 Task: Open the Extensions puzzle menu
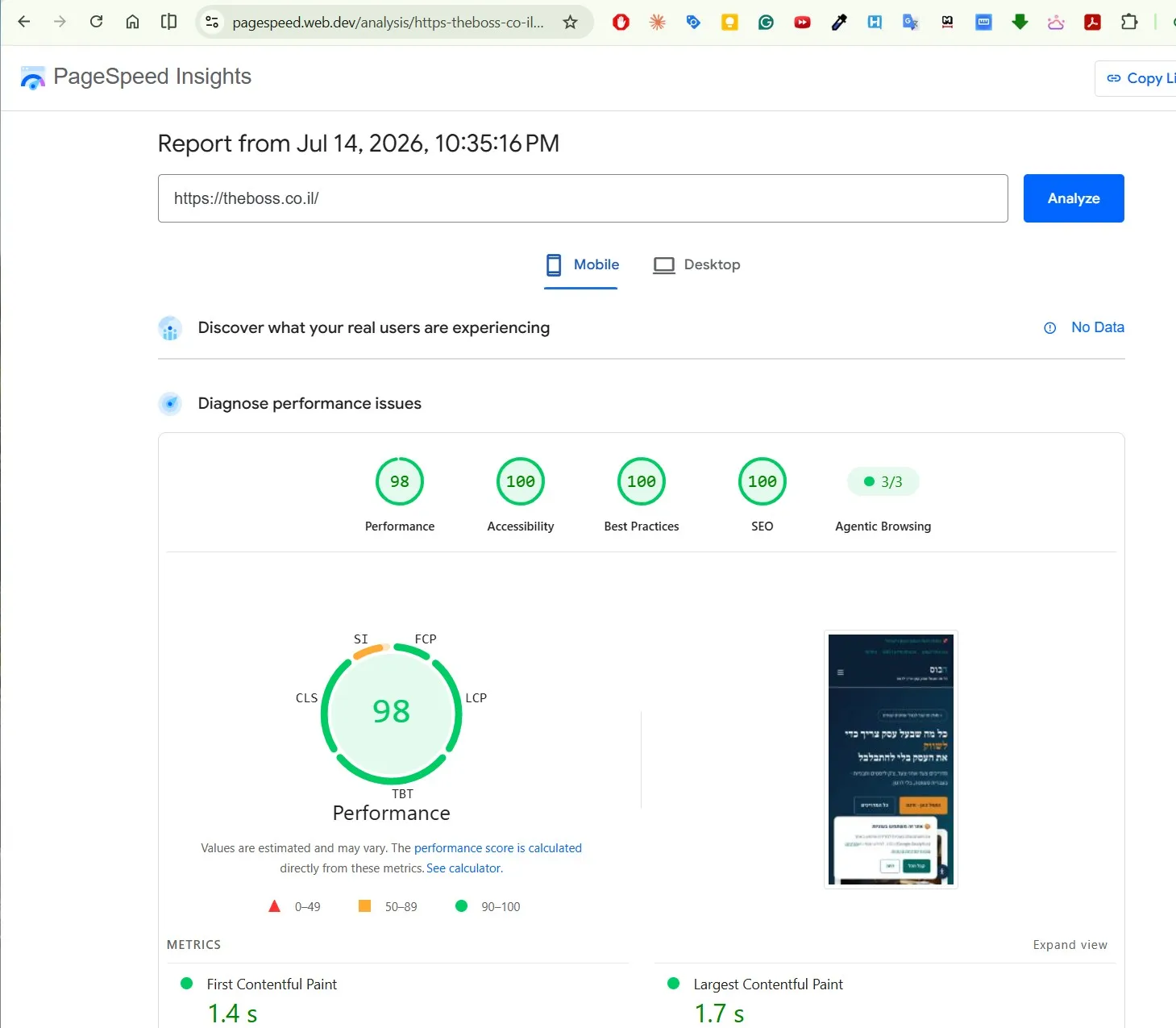click(x=1129, y=22)
